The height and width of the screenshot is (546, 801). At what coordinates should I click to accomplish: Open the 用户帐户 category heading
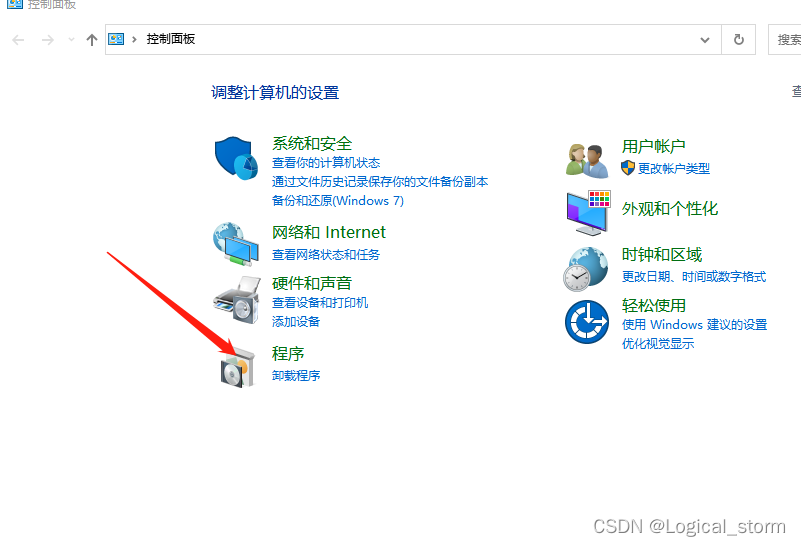[653, 147]
